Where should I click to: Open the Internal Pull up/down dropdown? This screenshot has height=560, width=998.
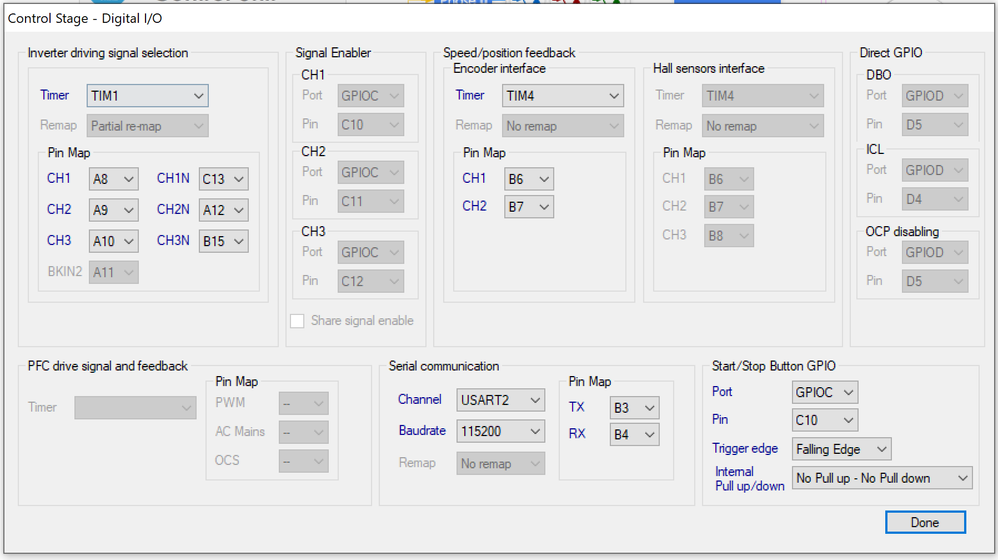click(882, 478)
